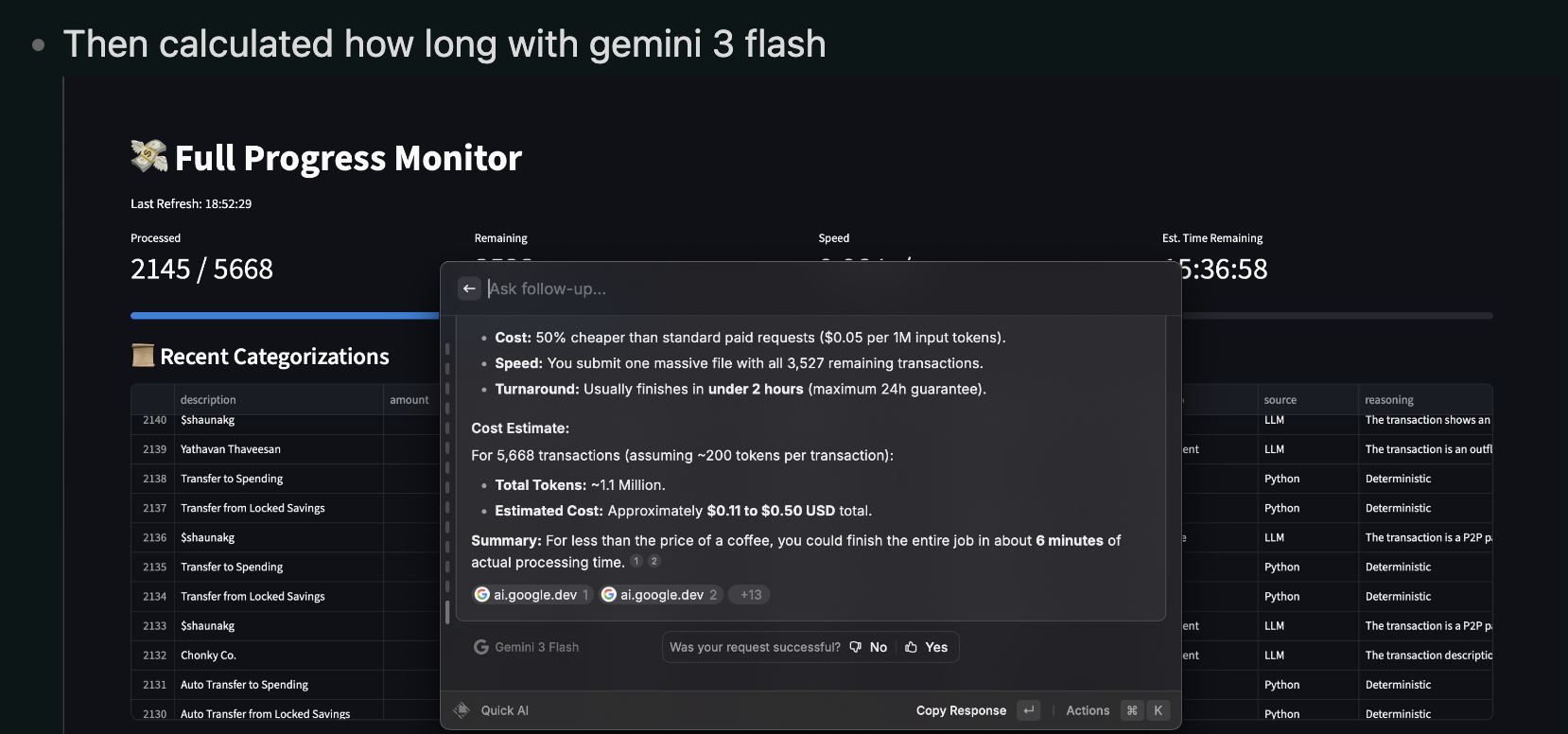
Task: Click the Gemini 3 Flash Google logo
Action: coord(481,647)
